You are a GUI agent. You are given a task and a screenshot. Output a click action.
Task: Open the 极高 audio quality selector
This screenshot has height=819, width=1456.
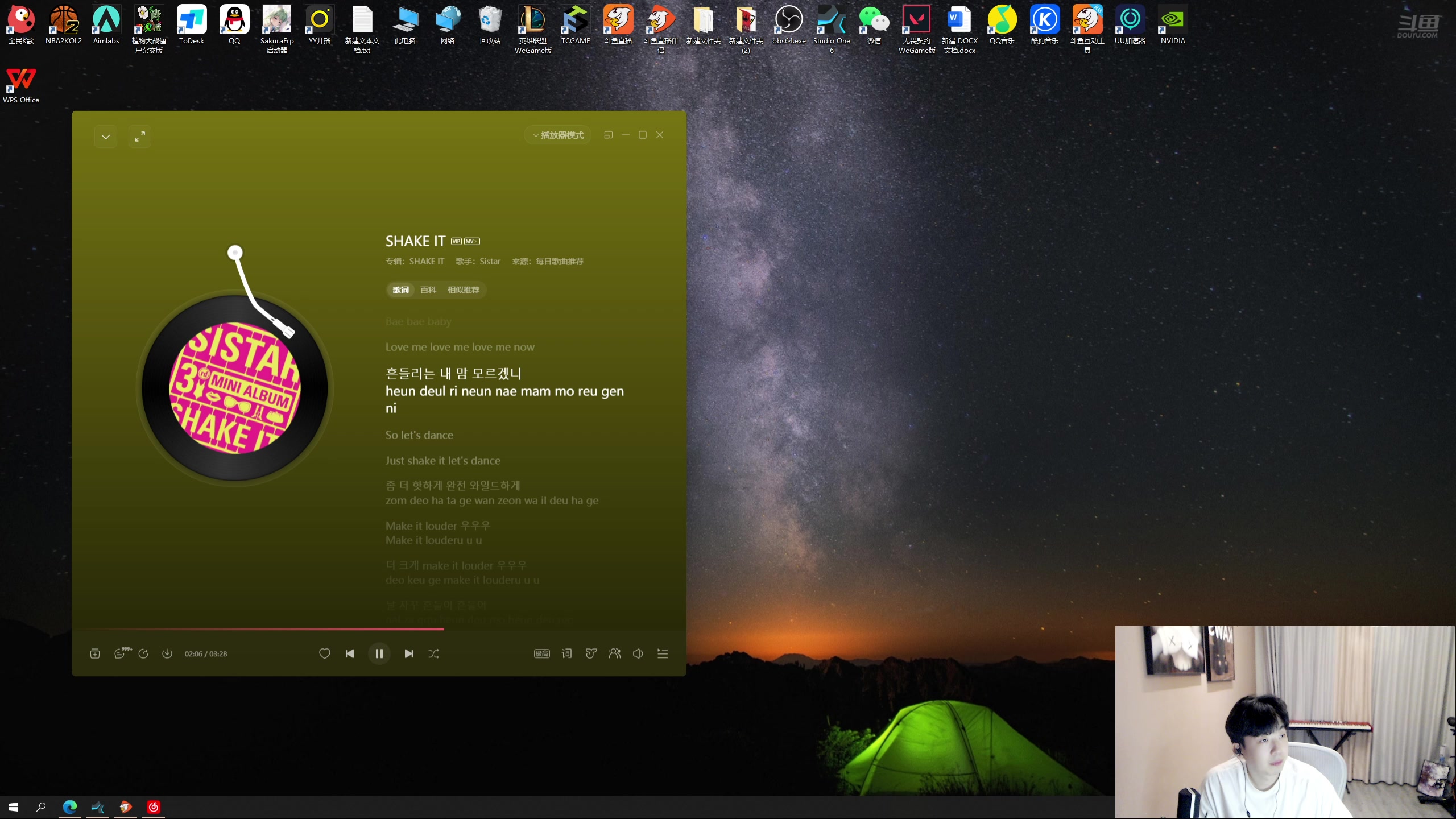541,653
